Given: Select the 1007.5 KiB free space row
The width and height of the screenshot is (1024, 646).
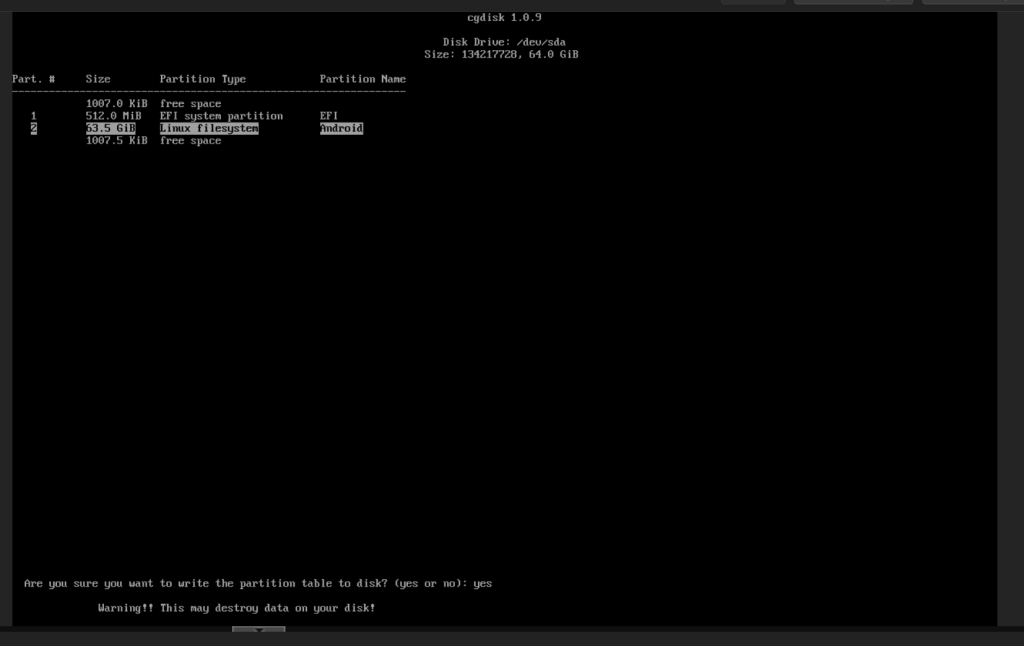Looking at the screenshot, I should (x=153, y=141).
